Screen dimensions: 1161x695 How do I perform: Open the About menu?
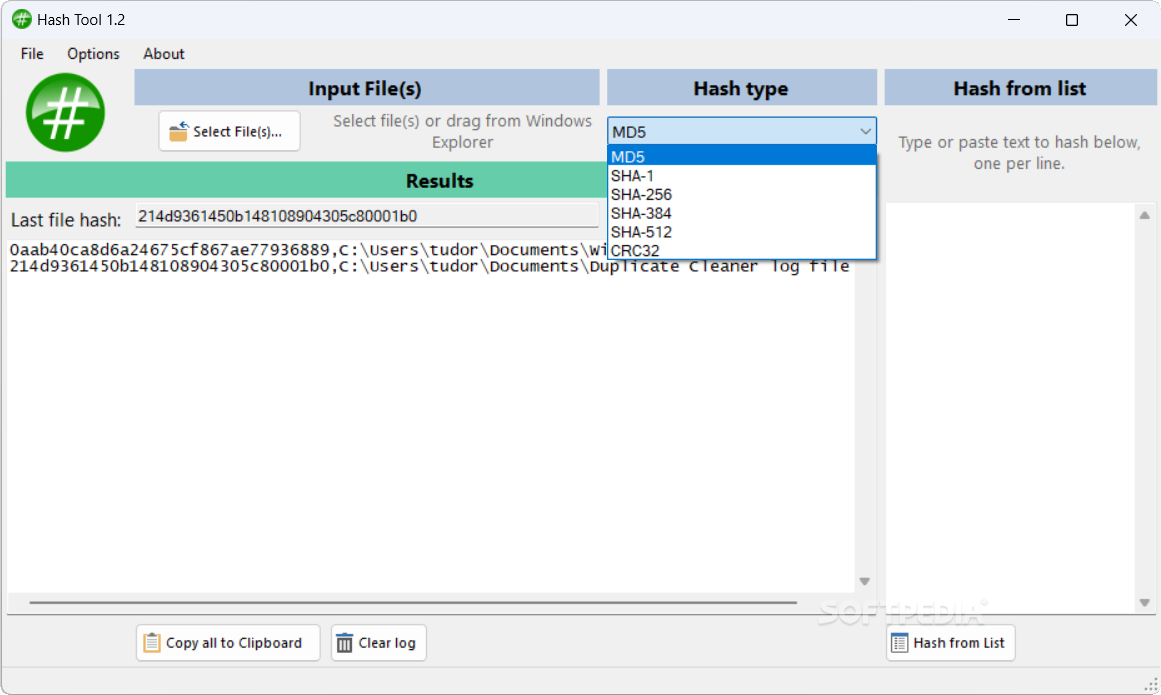(x=164, y=54)
